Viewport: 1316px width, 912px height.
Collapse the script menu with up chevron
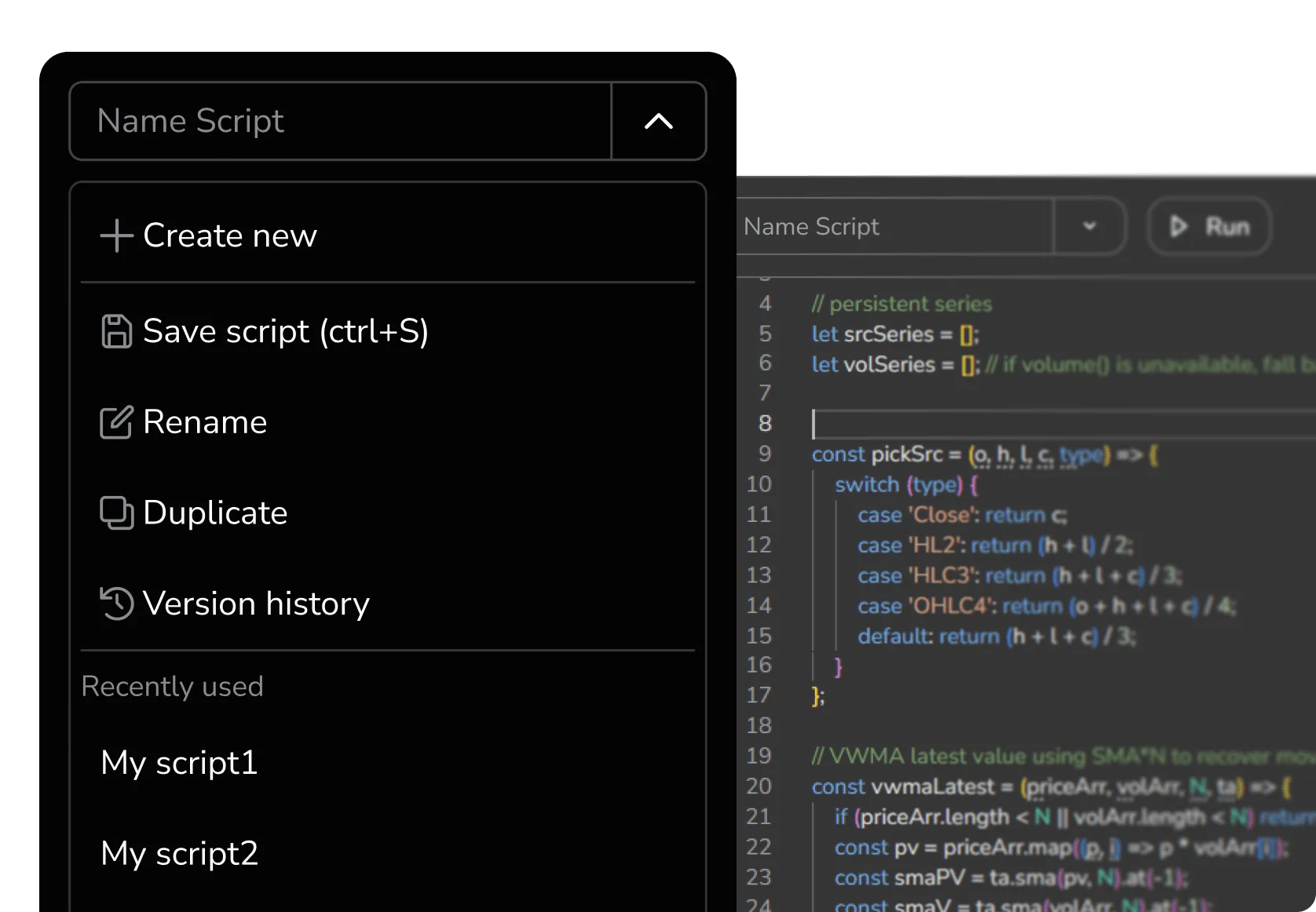659,122
